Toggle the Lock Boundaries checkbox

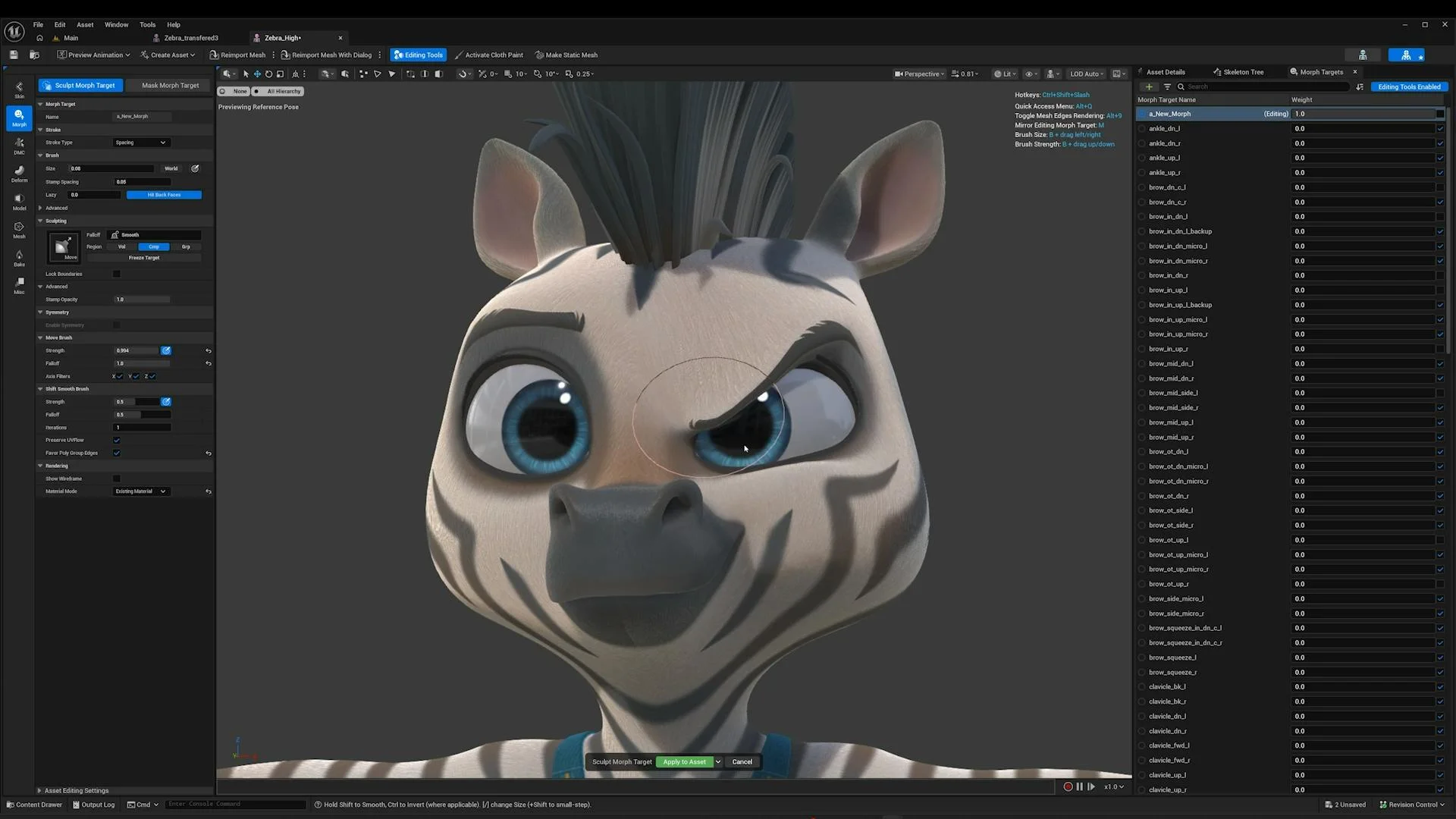click(117, 274)
